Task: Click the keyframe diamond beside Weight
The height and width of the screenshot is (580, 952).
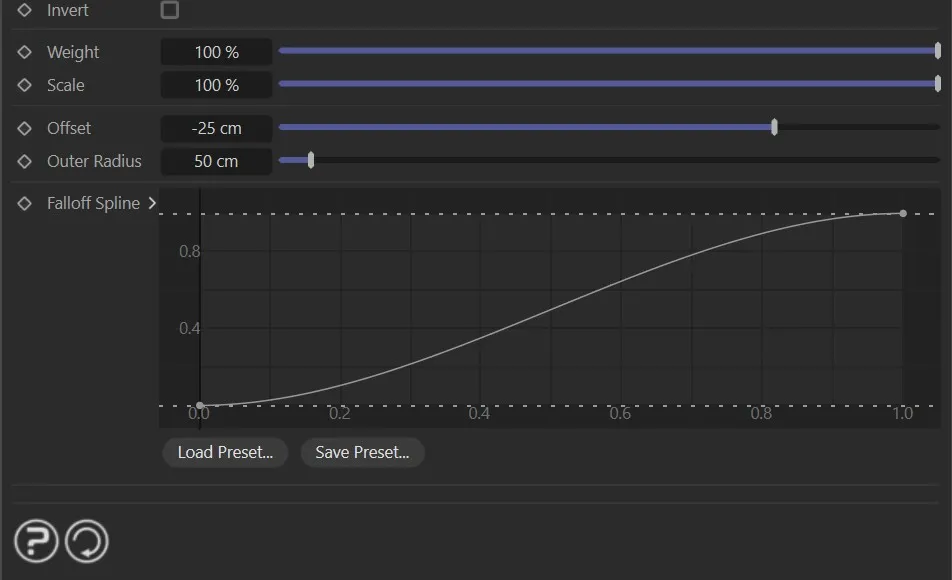Action: click(x=25, y=52)
